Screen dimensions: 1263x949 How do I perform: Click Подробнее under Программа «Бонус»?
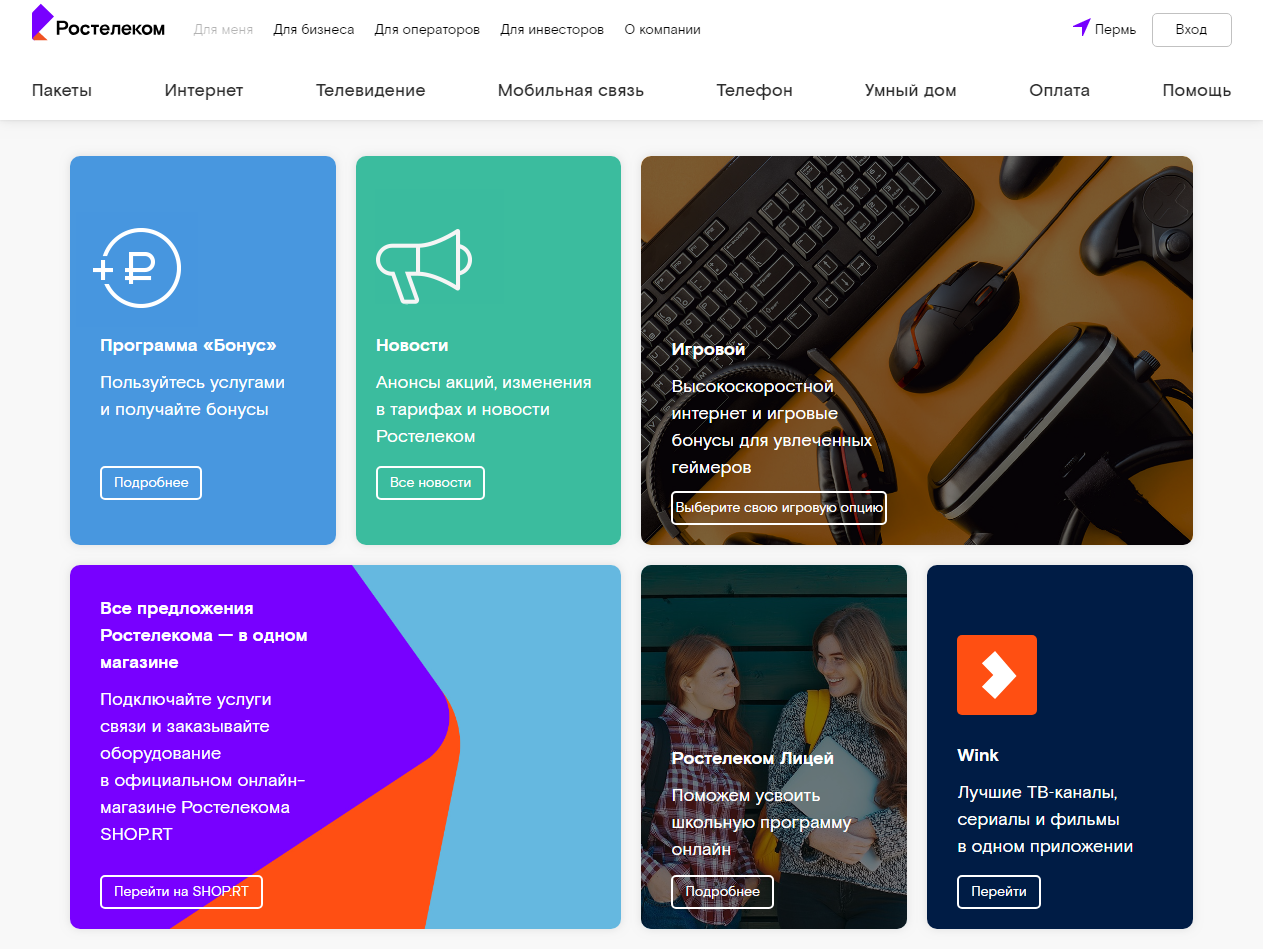pyautogui.click(x=151, y=482)
